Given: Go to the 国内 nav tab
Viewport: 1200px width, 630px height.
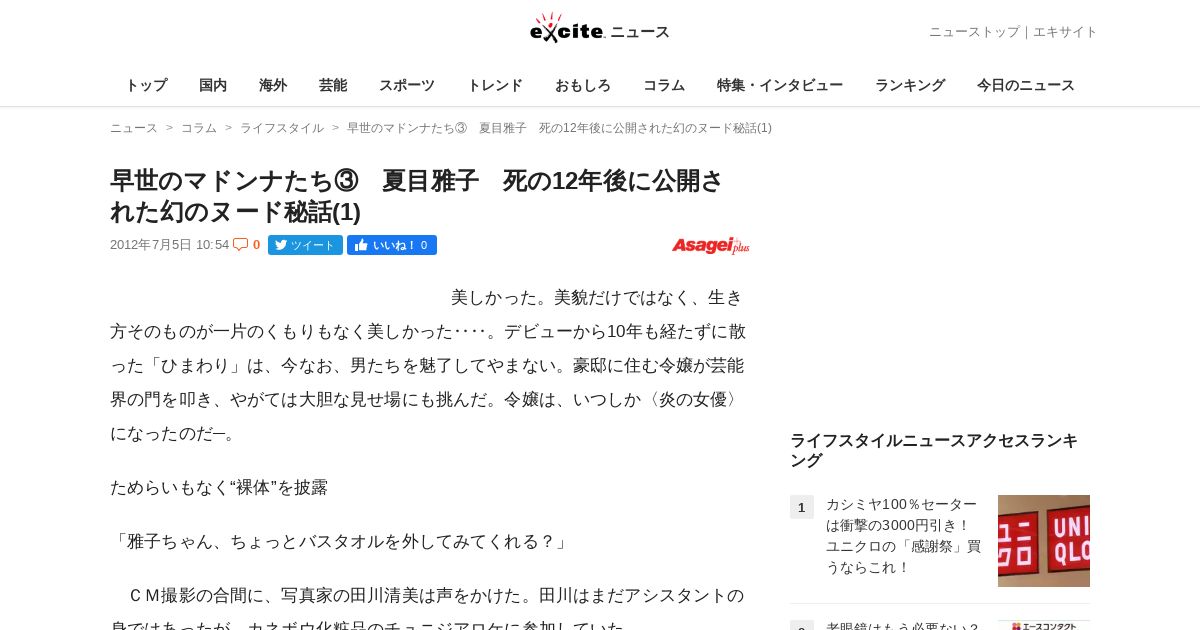Looking at the screenshot, I should [213, 85].
